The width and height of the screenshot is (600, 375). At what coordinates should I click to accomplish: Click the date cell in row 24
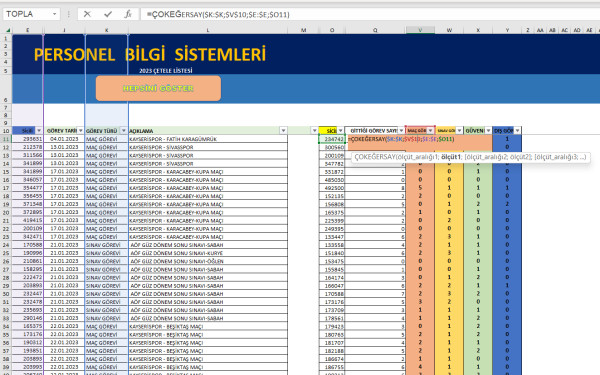pyautogui.click(x=64, y=245)
